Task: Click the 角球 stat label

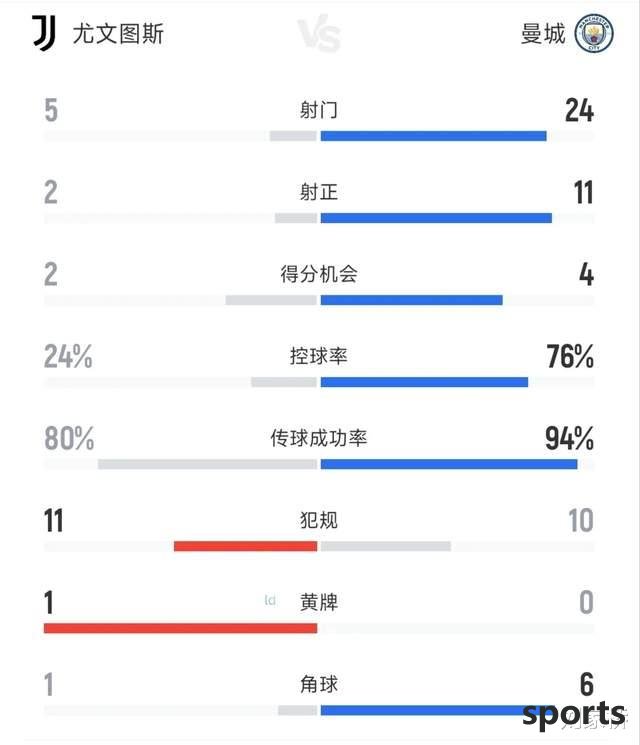Action: tap(318, 685)
